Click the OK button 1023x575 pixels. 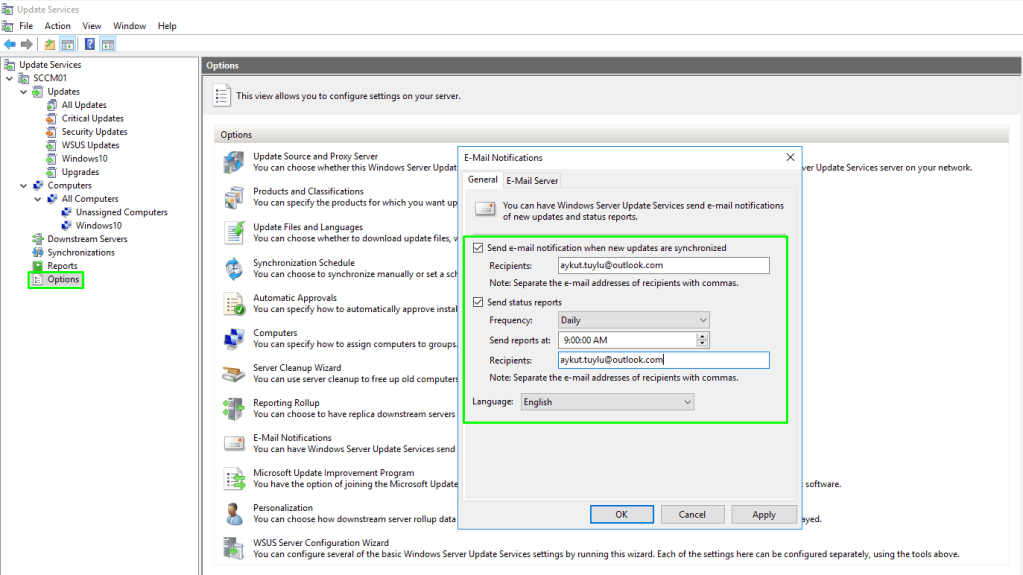point(621,514)
